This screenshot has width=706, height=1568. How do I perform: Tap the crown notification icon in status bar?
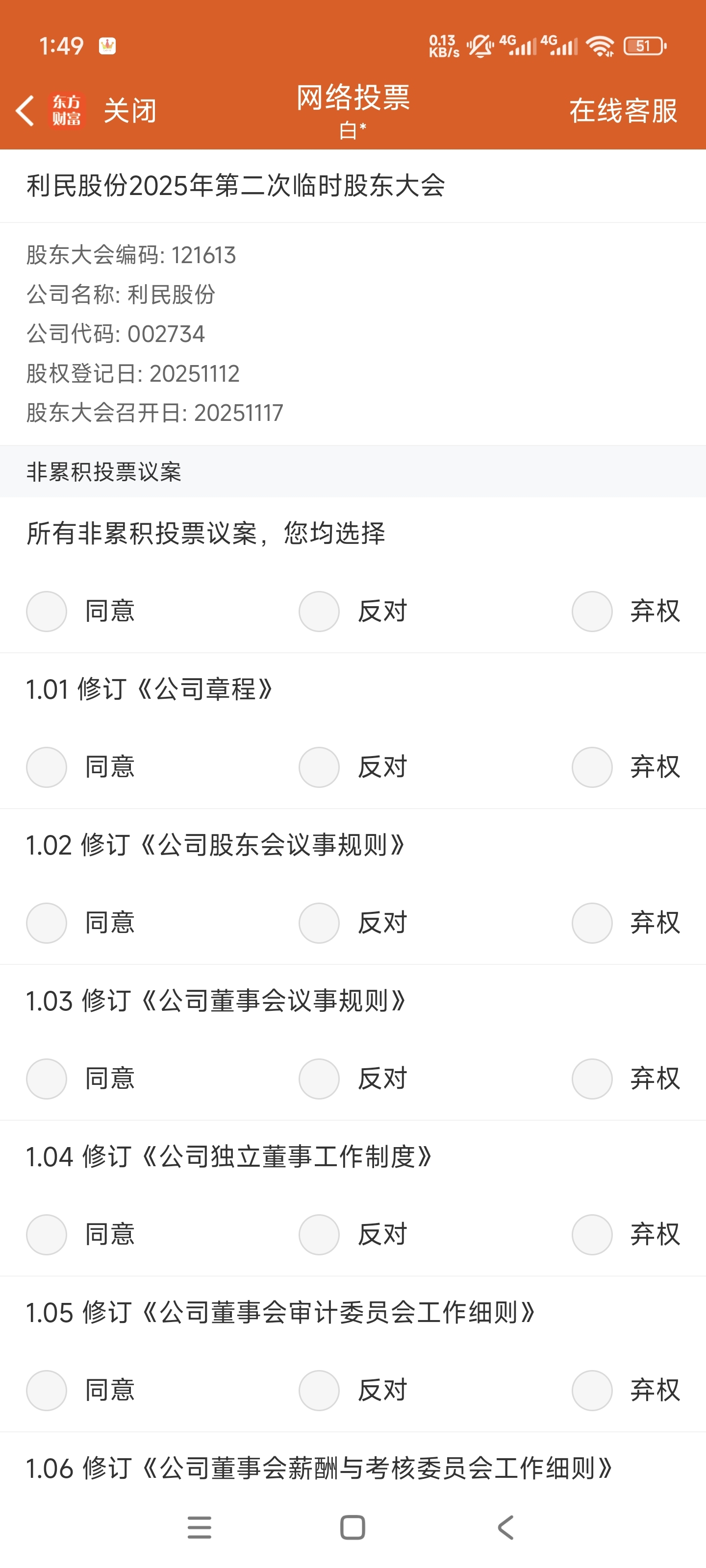tap(108, 46)
